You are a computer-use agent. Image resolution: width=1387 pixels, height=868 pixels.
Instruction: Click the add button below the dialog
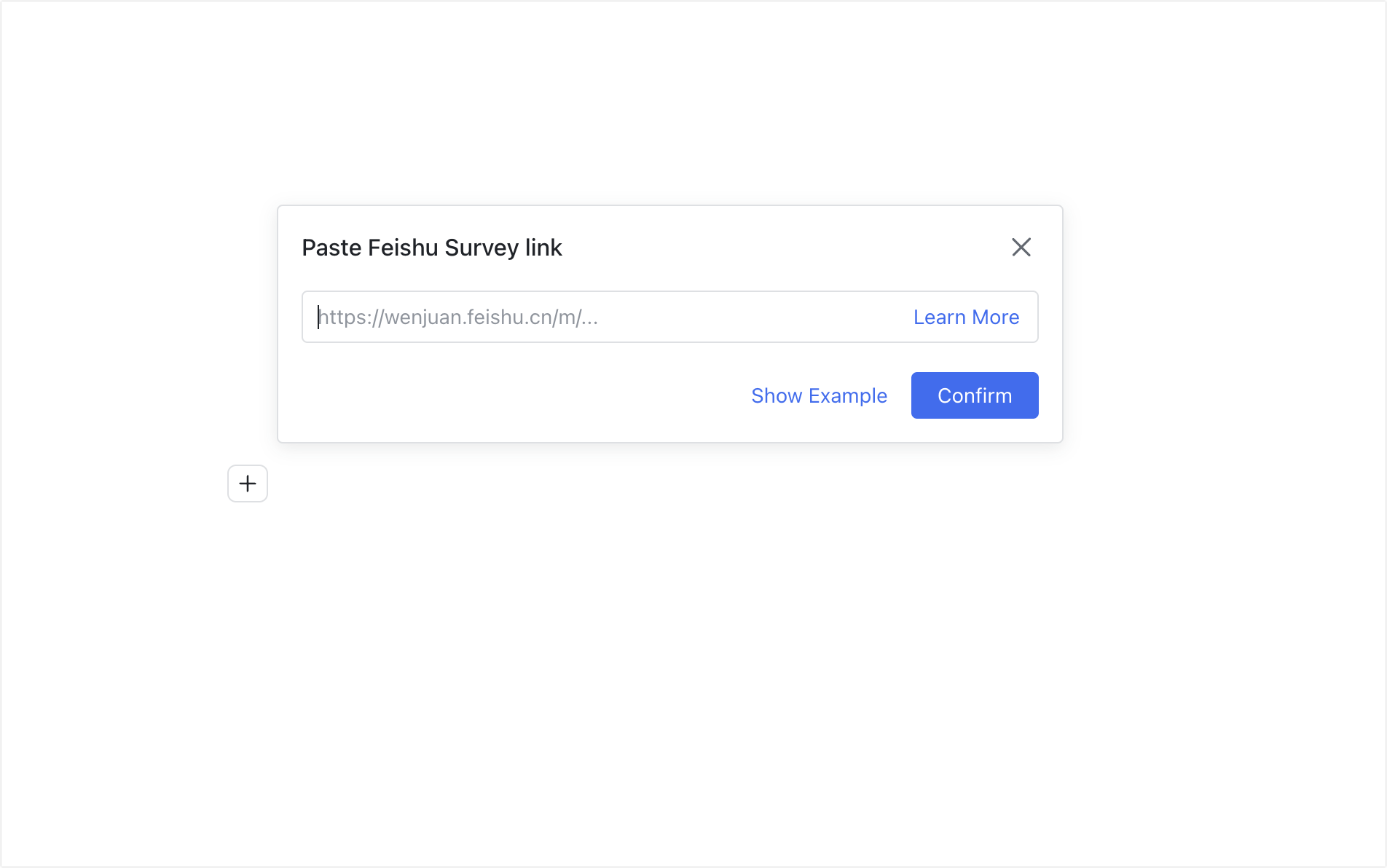click(247, 484)
